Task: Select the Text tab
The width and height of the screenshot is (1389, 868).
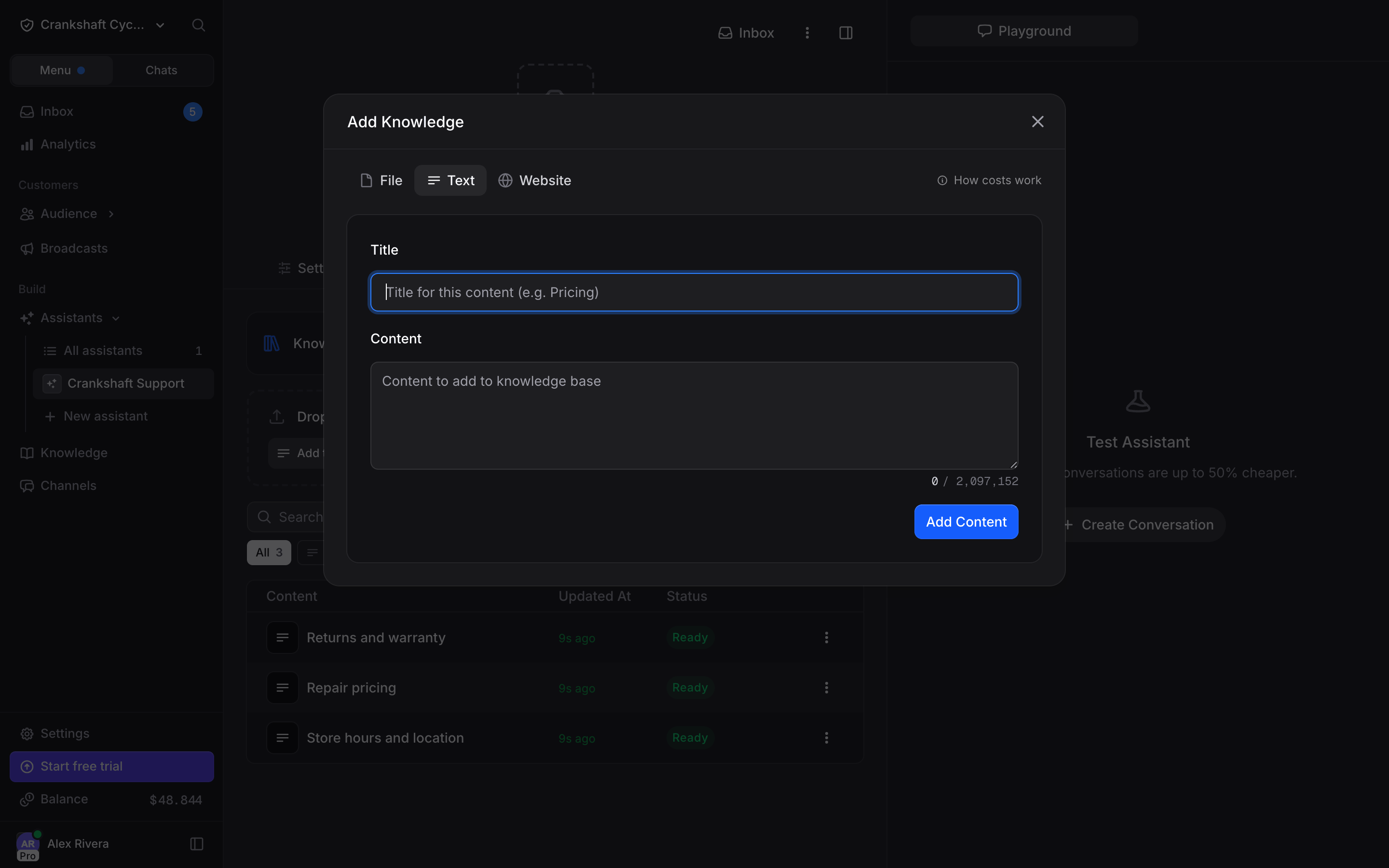Action: pos(450,180)
